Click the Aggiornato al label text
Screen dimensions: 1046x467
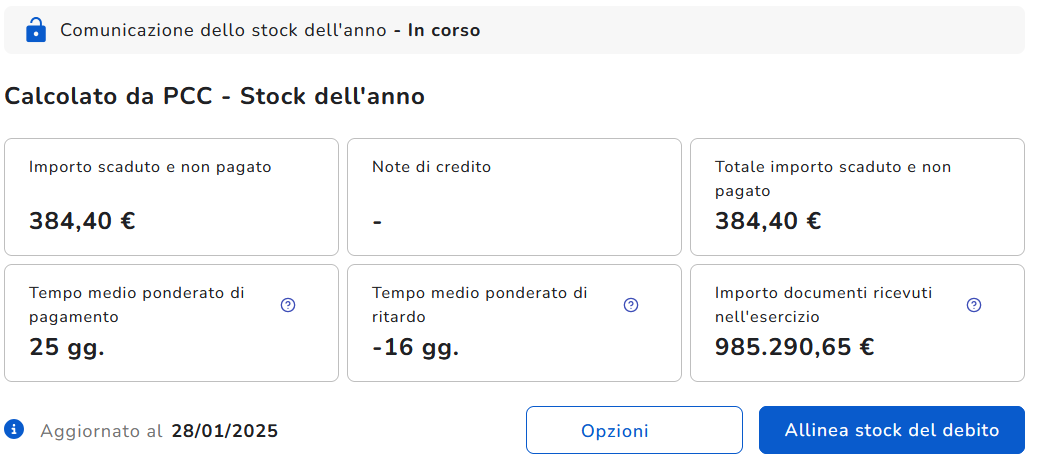pos(101,431)
